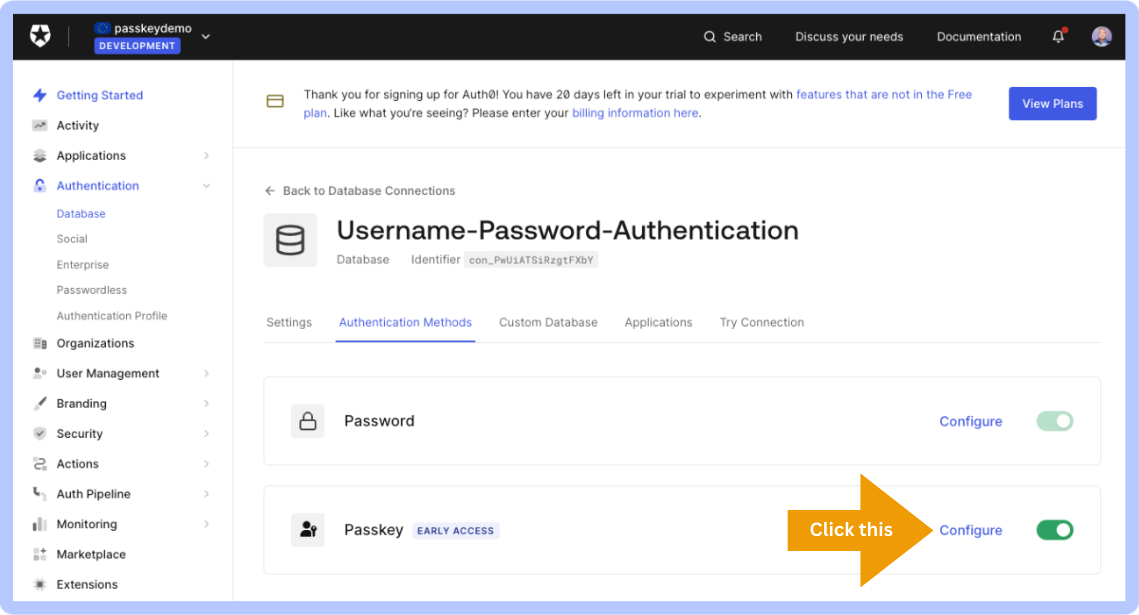Click the back arrow icon above connection title
Screen dimensions: 1139x615
270,191
